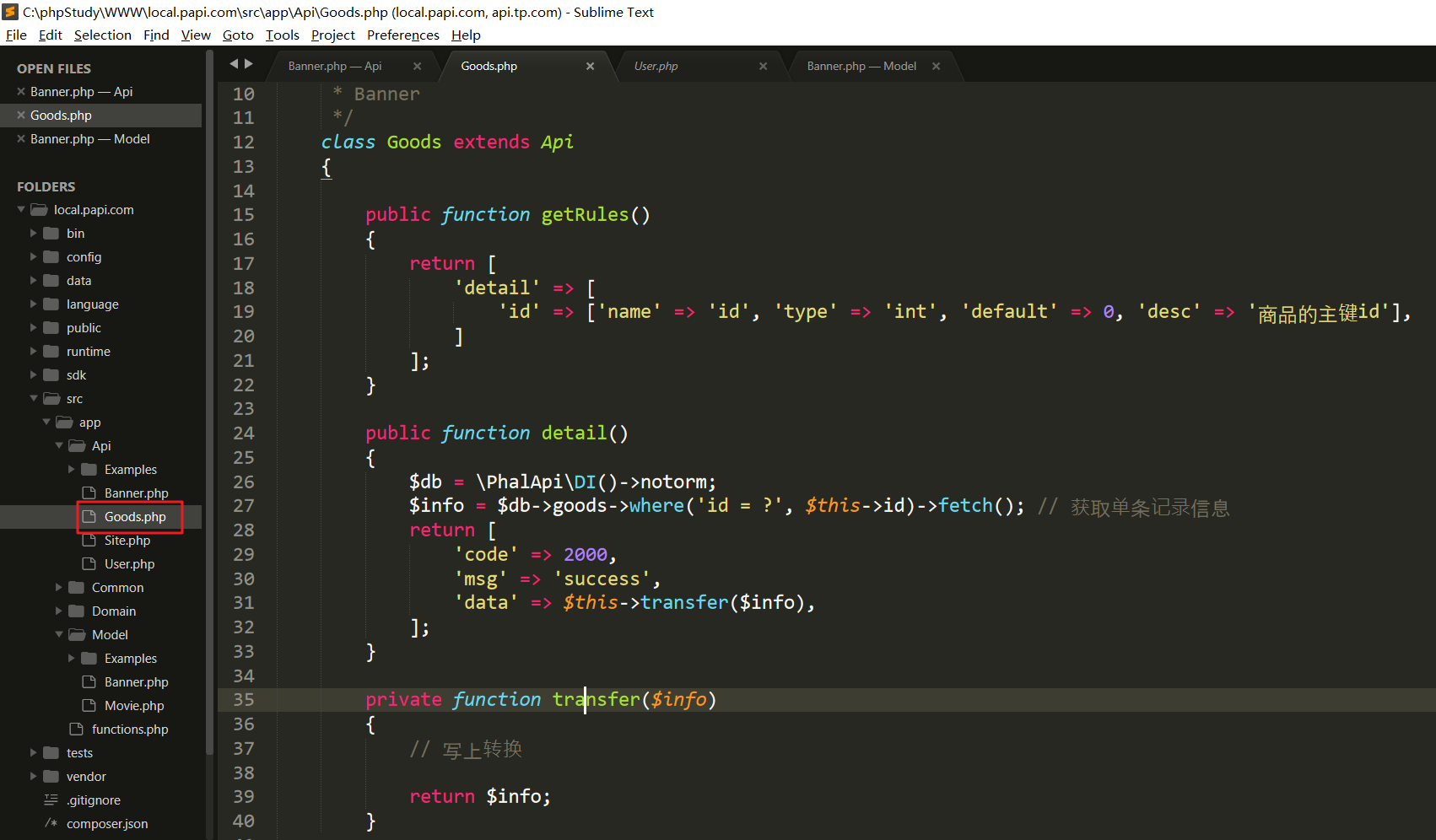The image size is (1436, 840).
Task: Click the 'fetch' method on line 27
Action: point(965,505)
